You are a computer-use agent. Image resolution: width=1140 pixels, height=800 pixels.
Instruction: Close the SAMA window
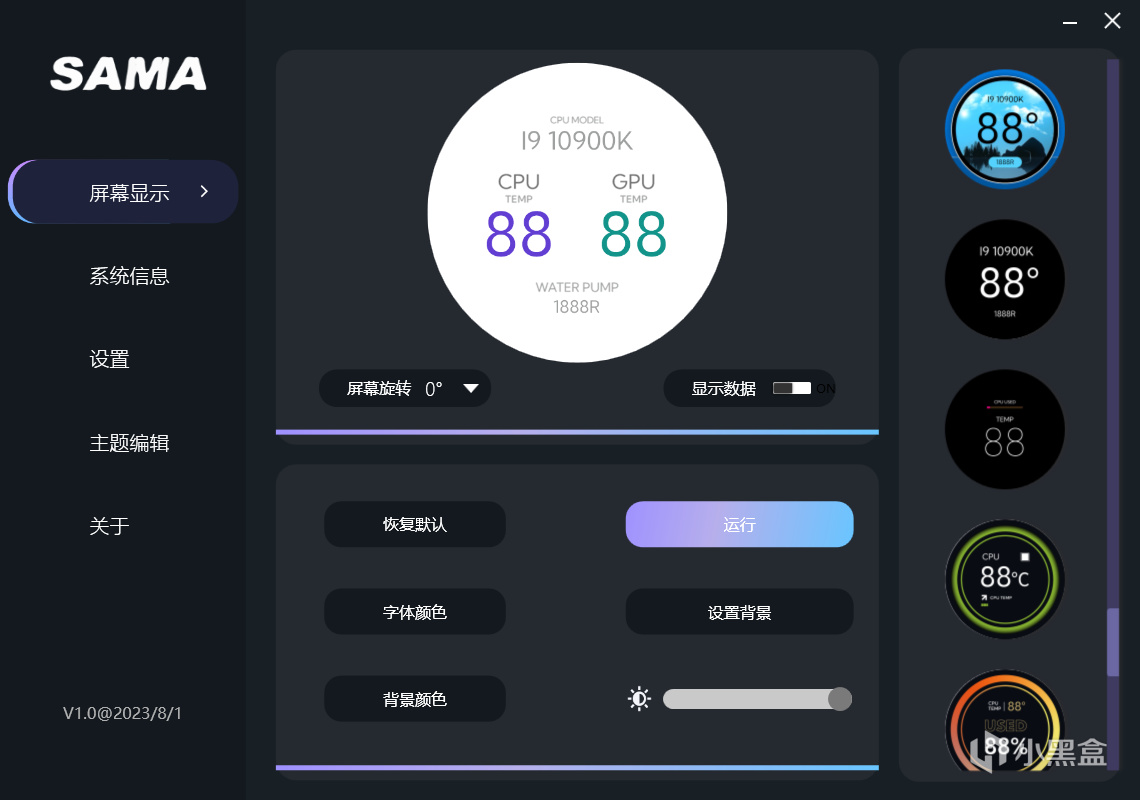pos(1112,20)
